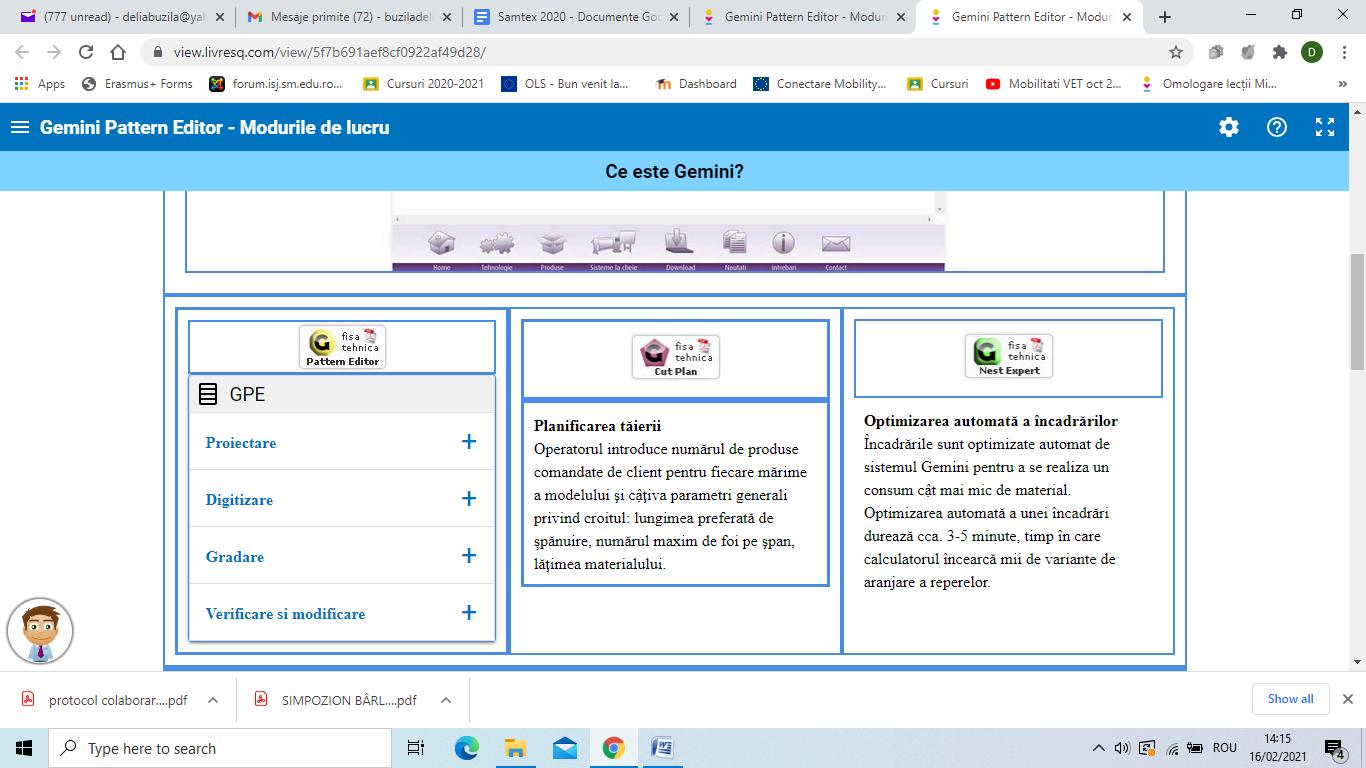Click the Home icon in website screenshot
This screenshot has width=1366, height=768.
442,243
